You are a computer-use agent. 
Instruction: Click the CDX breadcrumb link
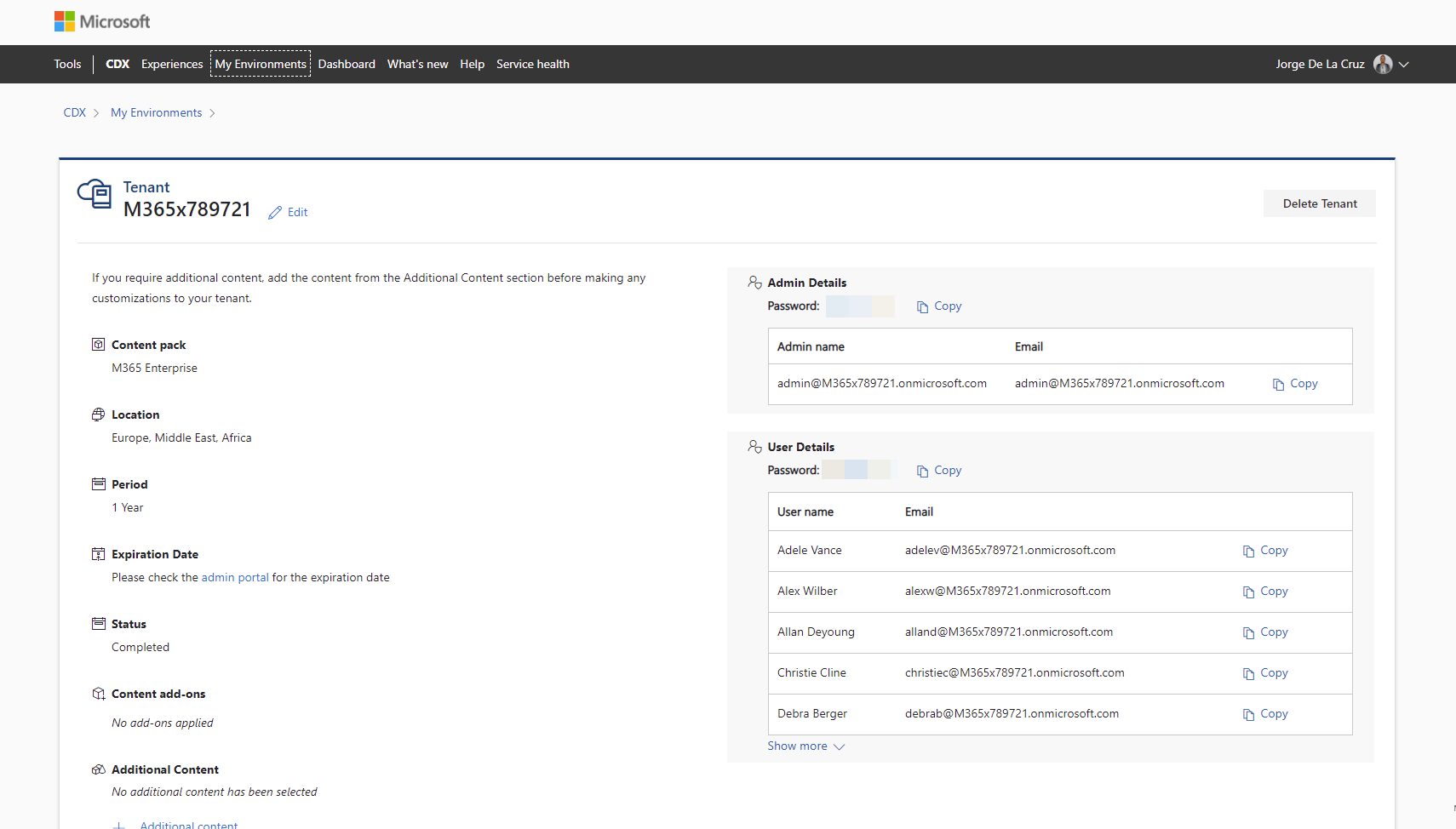(x=75, y=112)
